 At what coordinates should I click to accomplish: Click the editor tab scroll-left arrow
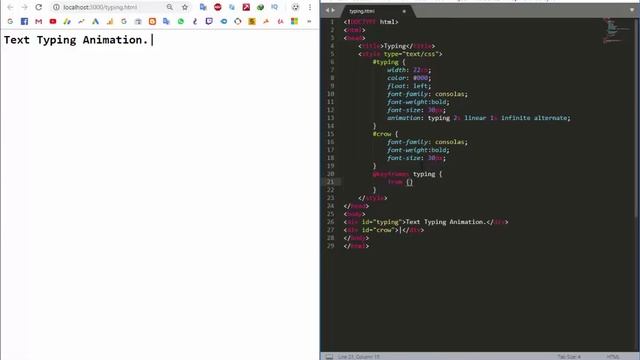pos(327,10)
